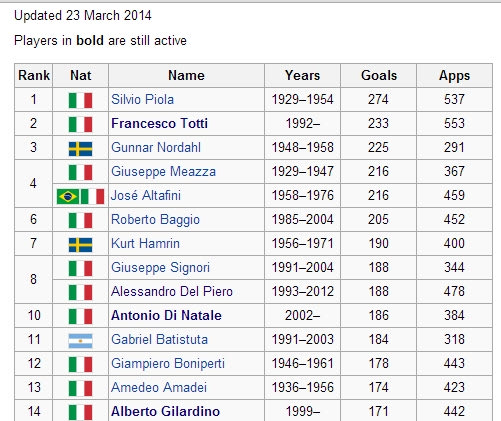Screen dimensions: 501x421
Task: Click the Italian flag beside Antonio Di Natale
Action: pos(80,316)
